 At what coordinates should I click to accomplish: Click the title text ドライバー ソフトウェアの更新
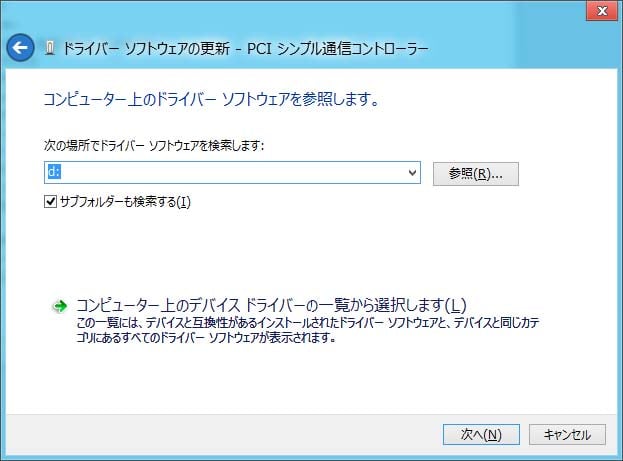click(x=146, y=48)
